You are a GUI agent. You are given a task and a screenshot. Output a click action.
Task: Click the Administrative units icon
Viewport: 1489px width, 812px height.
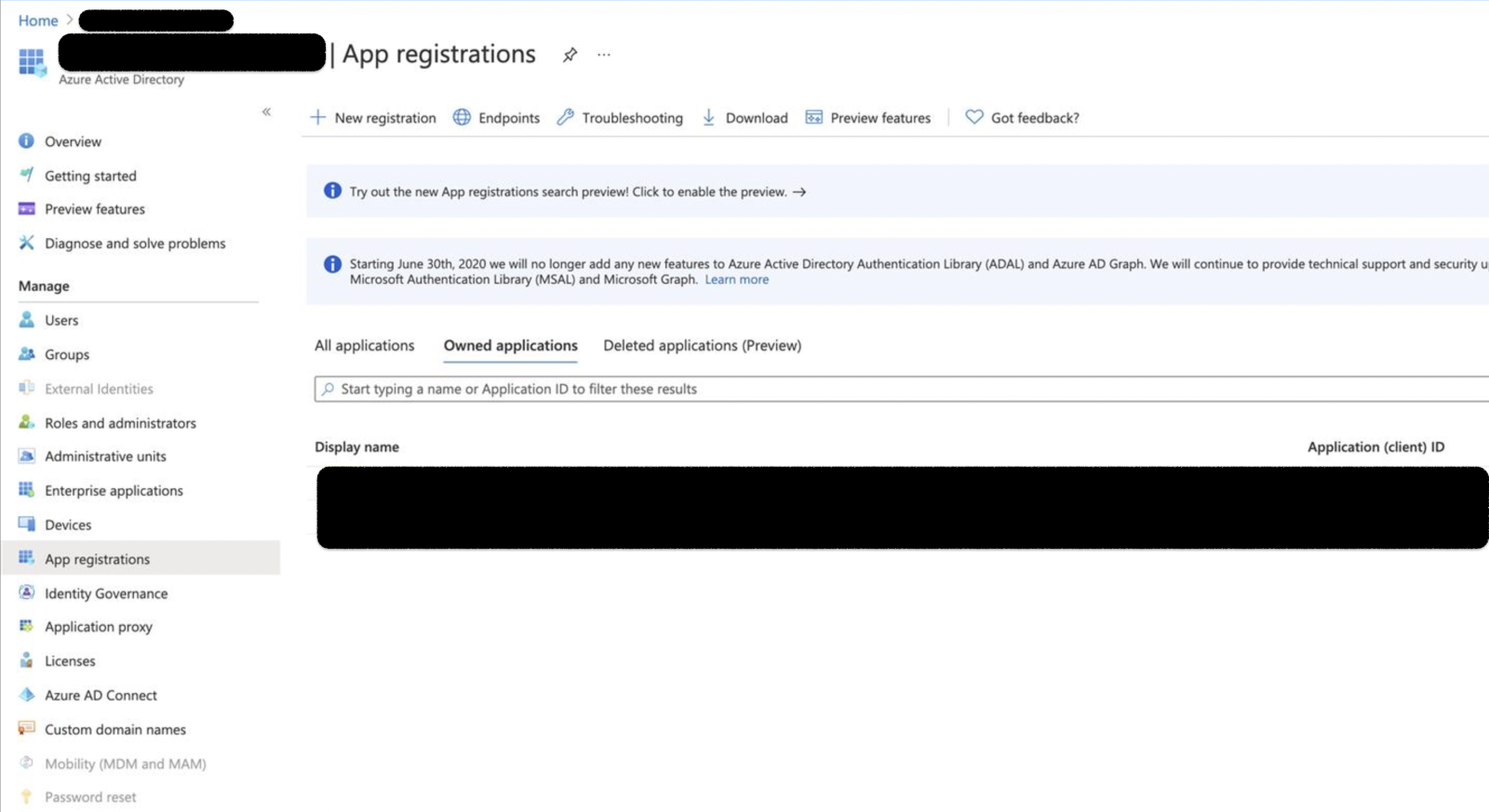pos(26,456)
